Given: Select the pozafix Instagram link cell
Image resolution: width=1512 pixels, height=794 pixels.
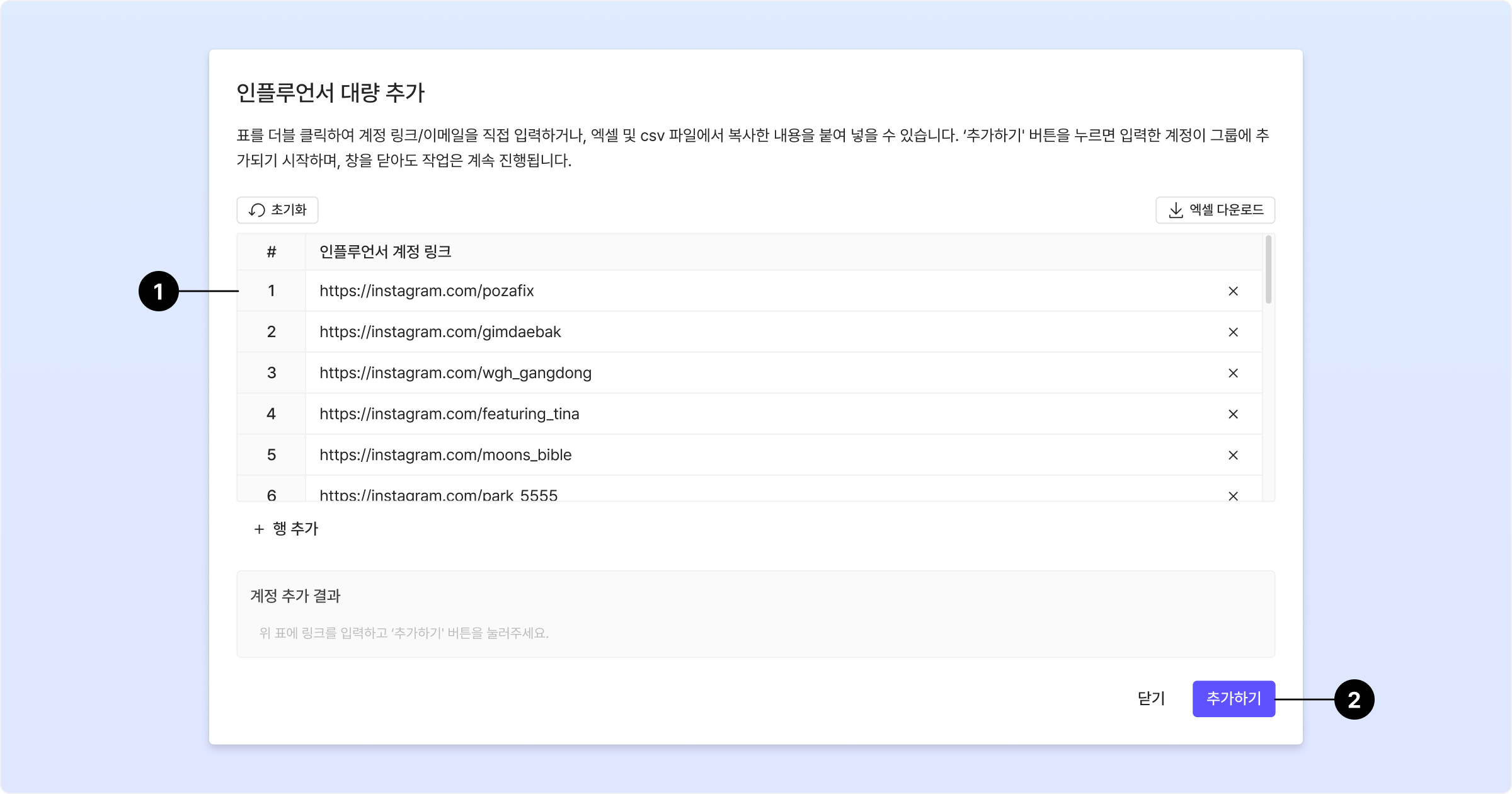Looking at the screenshot, I should point(427,291).
